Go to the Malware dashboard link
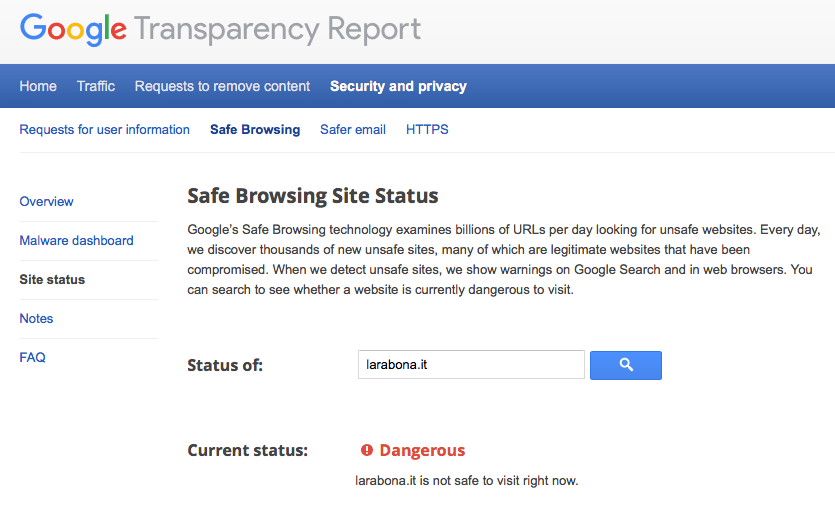This screenshot has height=509, width=835. [76, 240]
